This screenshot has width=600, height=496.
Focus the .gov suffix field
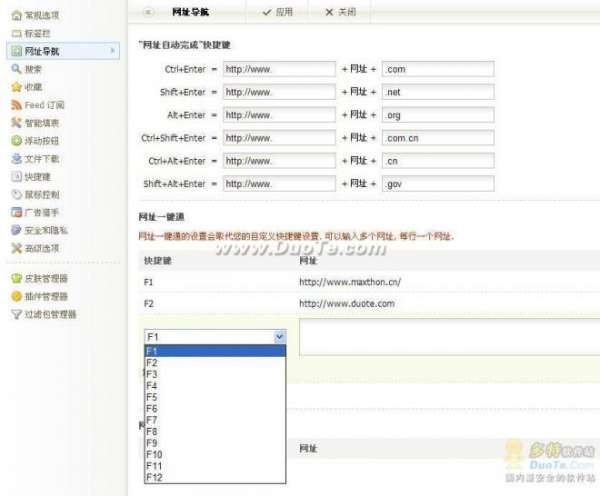438,184
